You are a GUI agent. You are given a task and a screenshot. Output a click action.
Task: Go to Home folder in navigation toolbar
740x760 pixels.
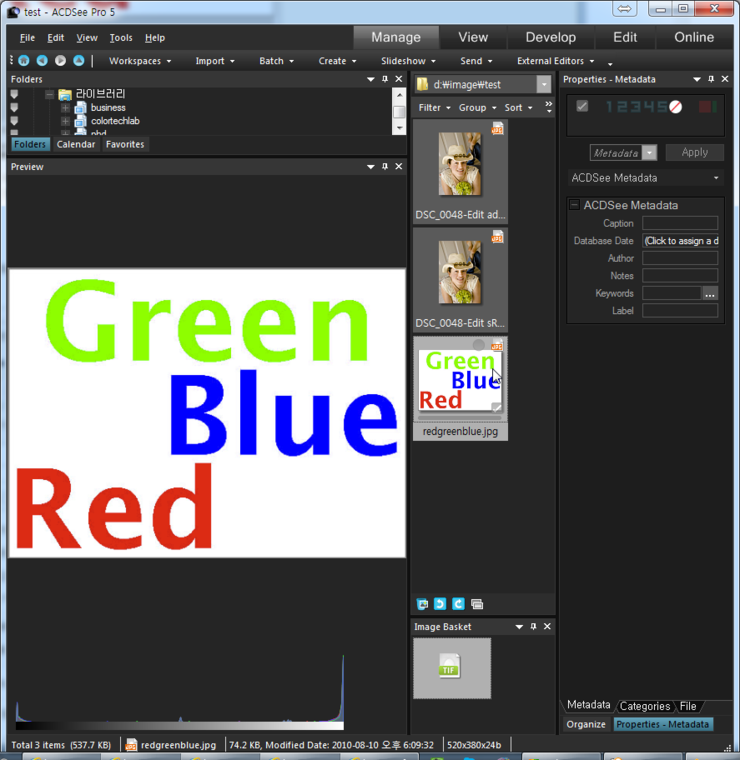click(x=23, y=61)
